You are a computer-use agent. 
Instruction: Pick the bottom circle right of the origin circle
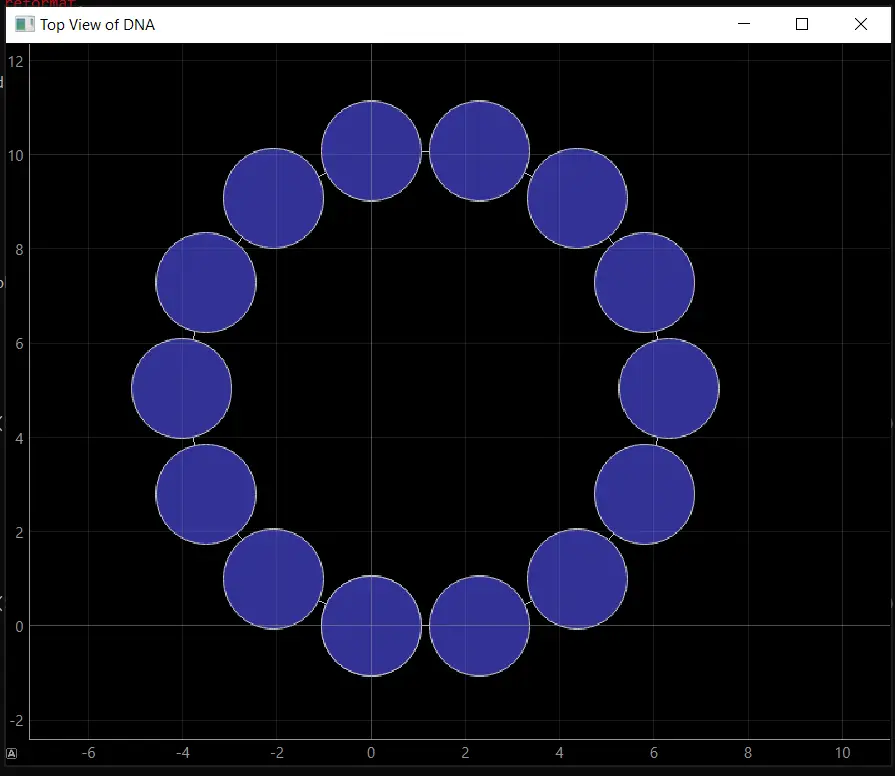479,626
